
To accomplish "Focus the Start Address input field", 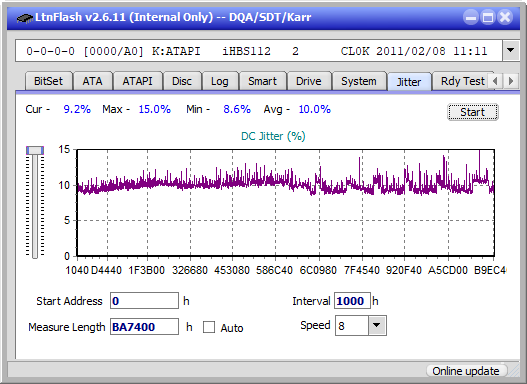I will click(x=144, y=301).
